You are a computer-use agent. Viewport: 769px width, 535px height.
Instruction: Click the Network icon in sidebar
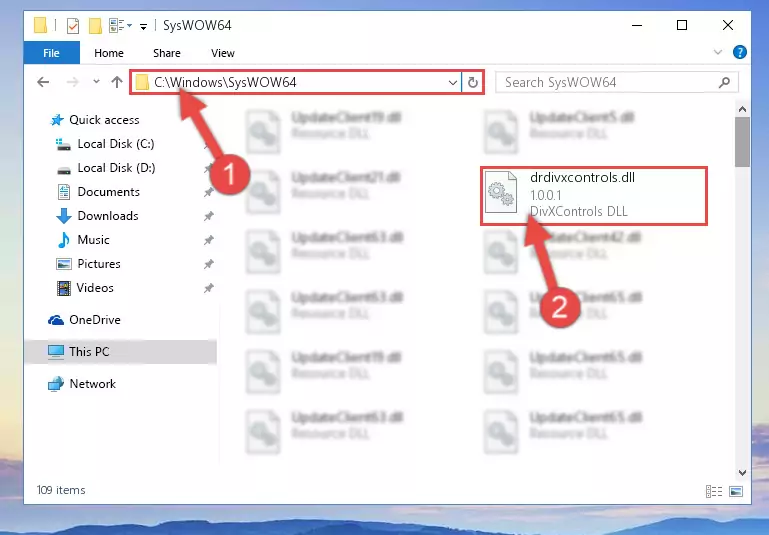56,383
